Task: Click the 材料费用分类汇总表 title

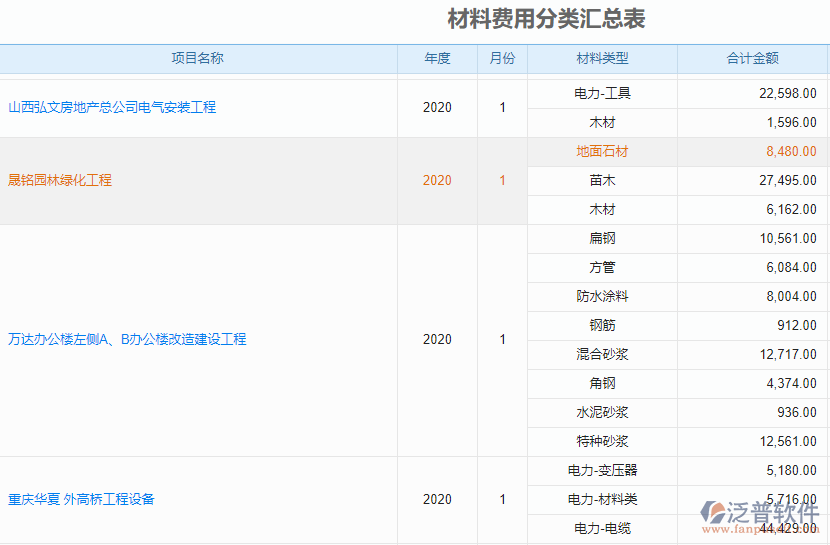Action: point(546,20)
